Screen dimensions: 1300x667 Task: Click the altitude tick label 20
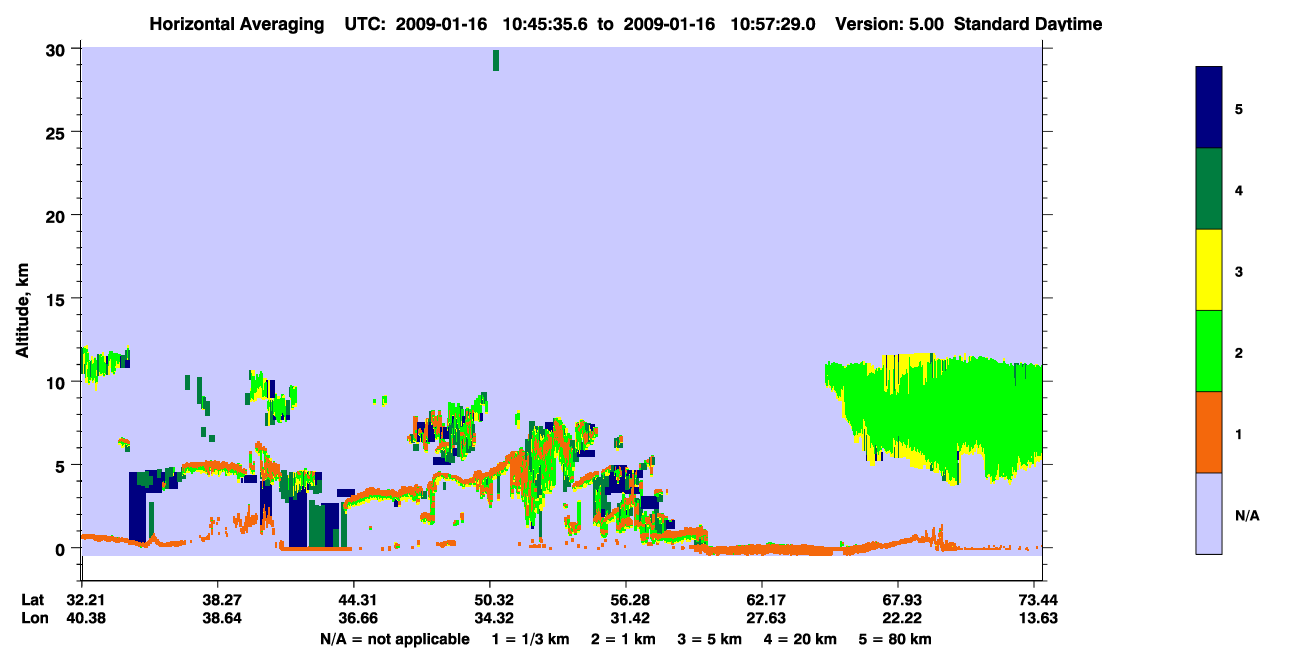(x=57, y=216)
